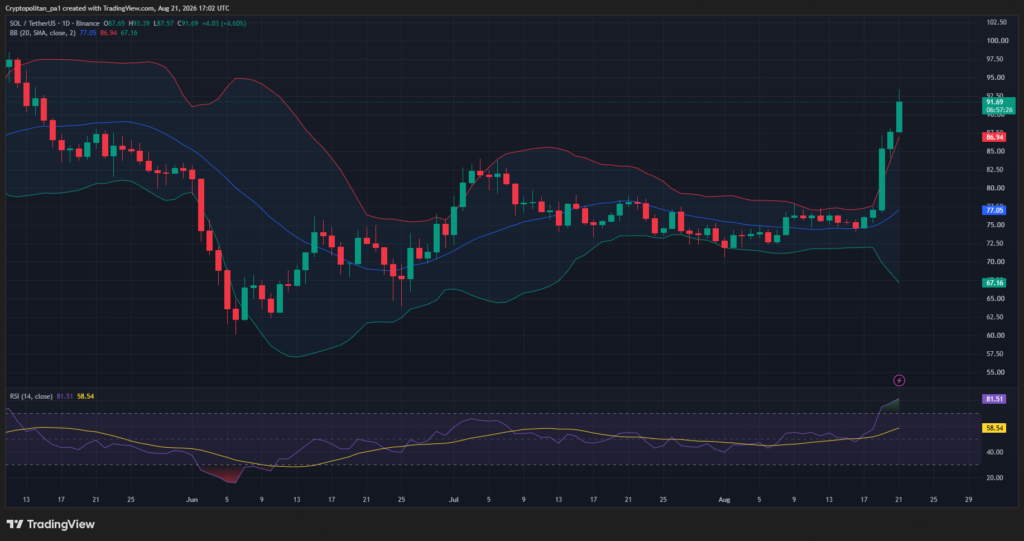
Task: Click the green 67.16 lower band axis label
Action: 994,283
